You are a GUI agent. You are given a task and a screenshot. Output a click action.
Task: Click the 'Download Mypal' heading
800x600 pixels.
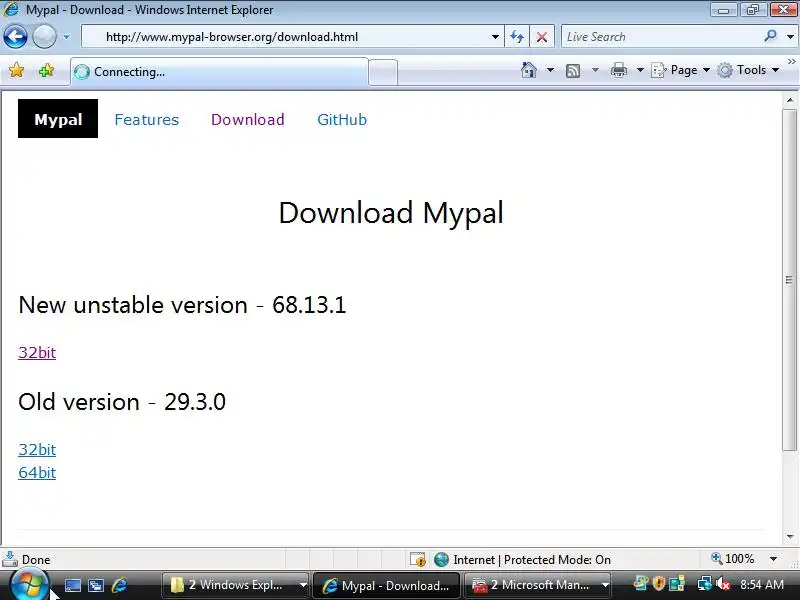[x=391, y=213]
